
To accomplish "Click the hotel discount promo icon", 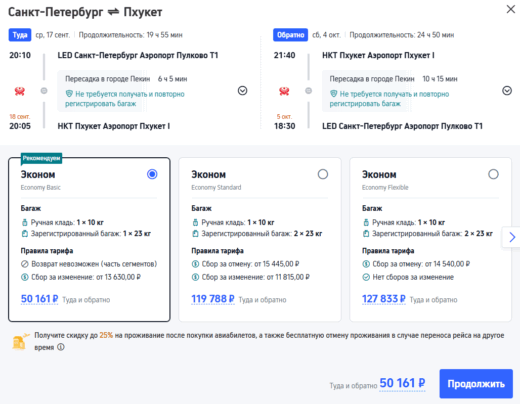I will (20, 341).
